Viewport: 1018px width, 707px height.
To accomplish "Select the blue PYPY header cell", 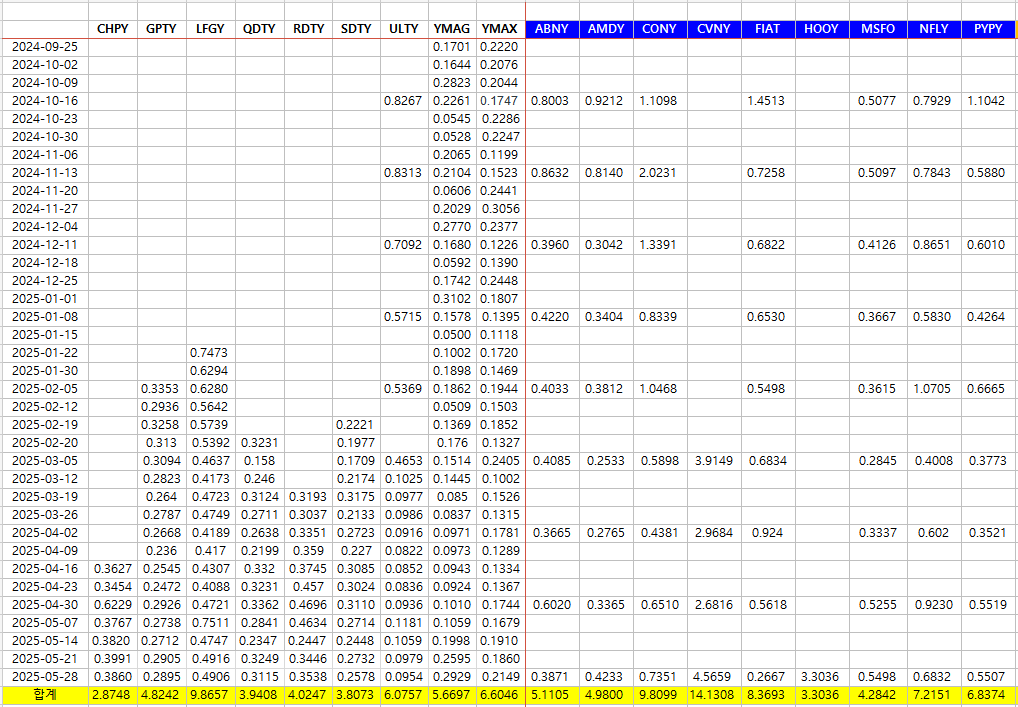I will pyautogui.click(x=989, y=29).
